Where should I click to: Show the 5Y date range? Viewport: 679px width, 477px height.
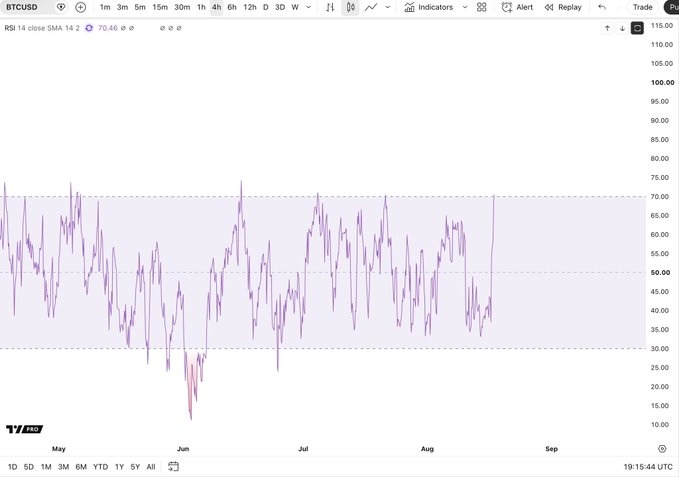pos(135,467)
